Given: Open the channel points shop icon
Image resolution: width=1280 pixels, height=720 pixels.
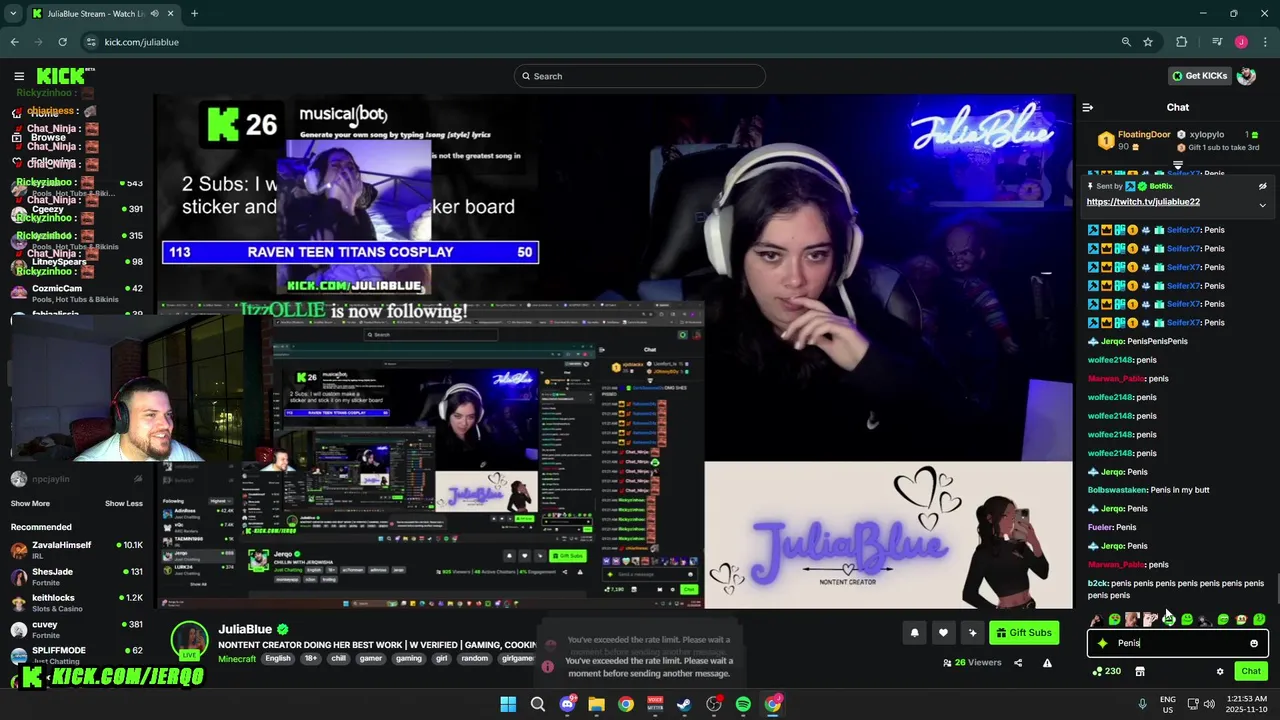Looking at the screenshot, I should (1140, 671).
